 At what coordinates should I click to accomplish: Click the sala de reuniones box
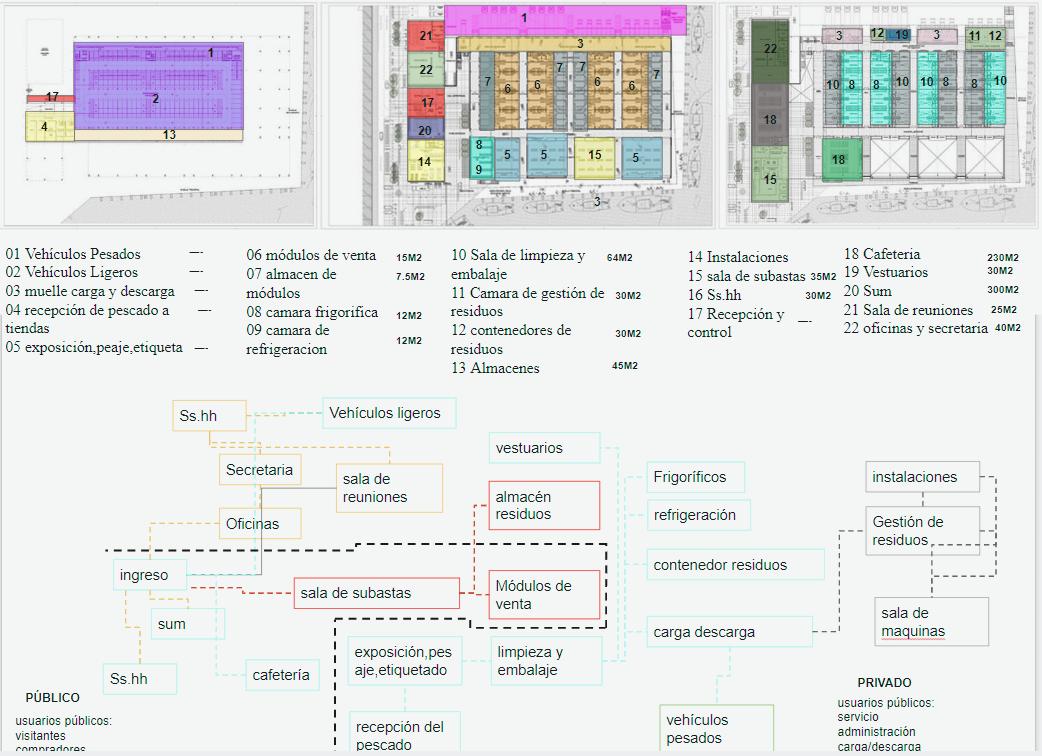[x=389, y=488]
